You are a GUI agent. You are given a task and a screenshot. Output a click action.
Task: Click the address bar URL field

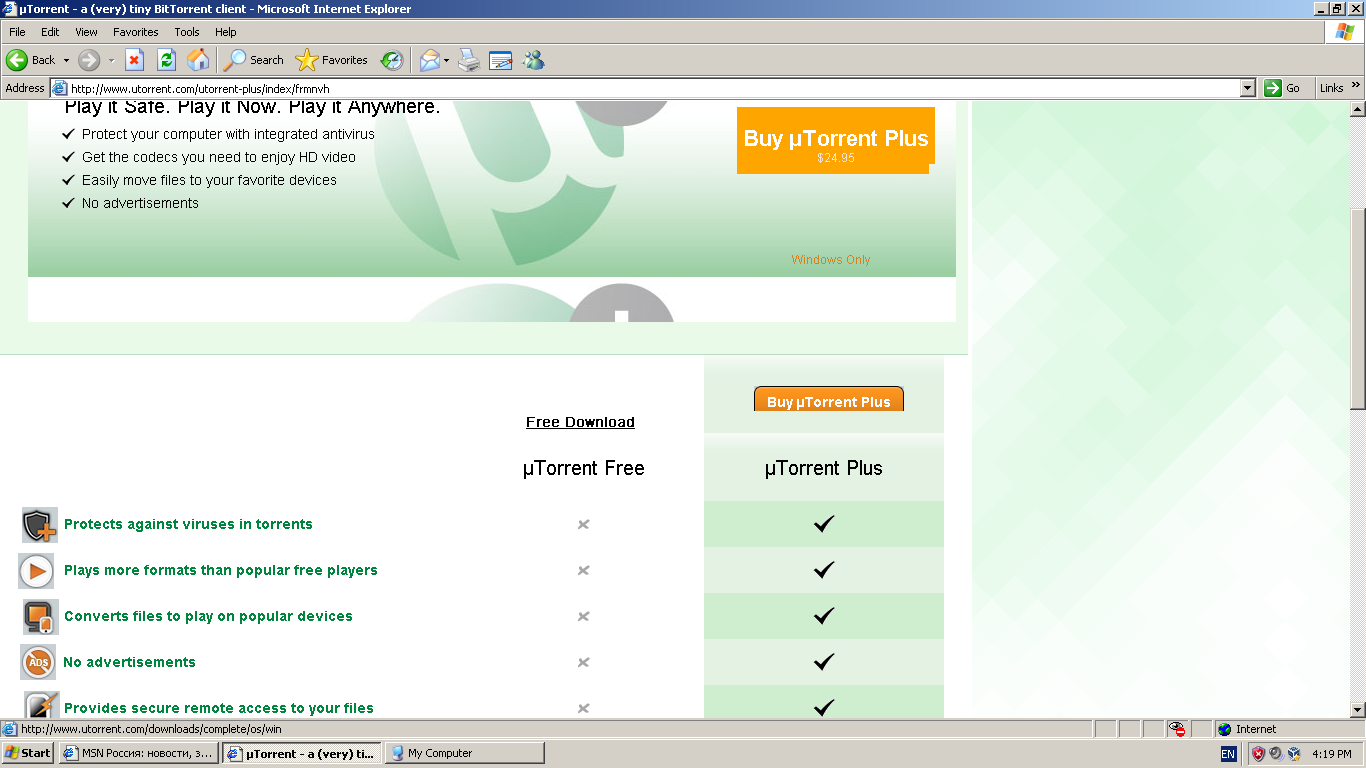(645, 88)
